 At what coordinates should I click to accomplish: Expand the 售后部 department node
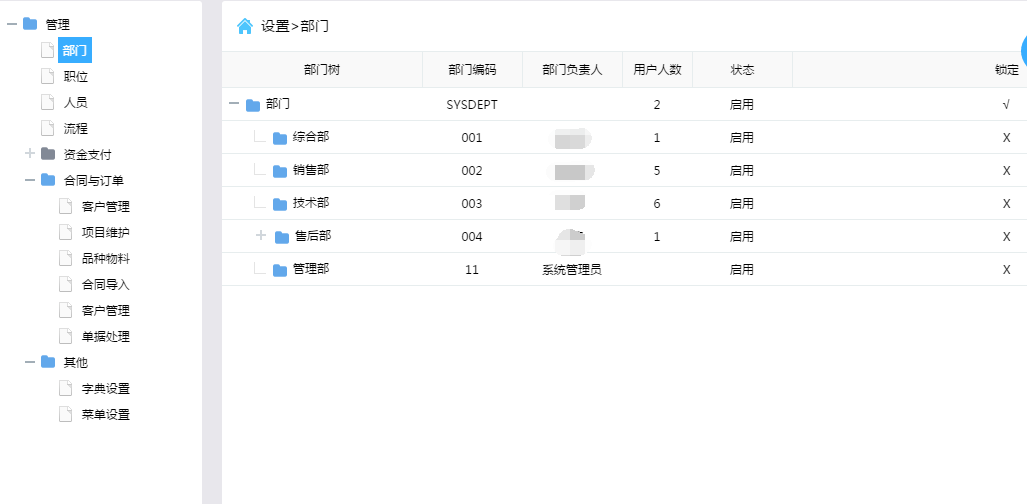pyautogui.click(x=261, y=236)
